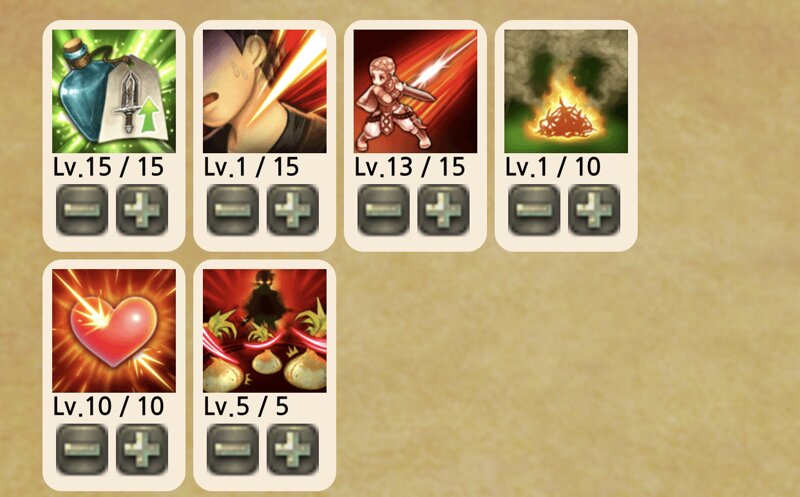Click the yelling face skill icon

click(x=265, y=91)
